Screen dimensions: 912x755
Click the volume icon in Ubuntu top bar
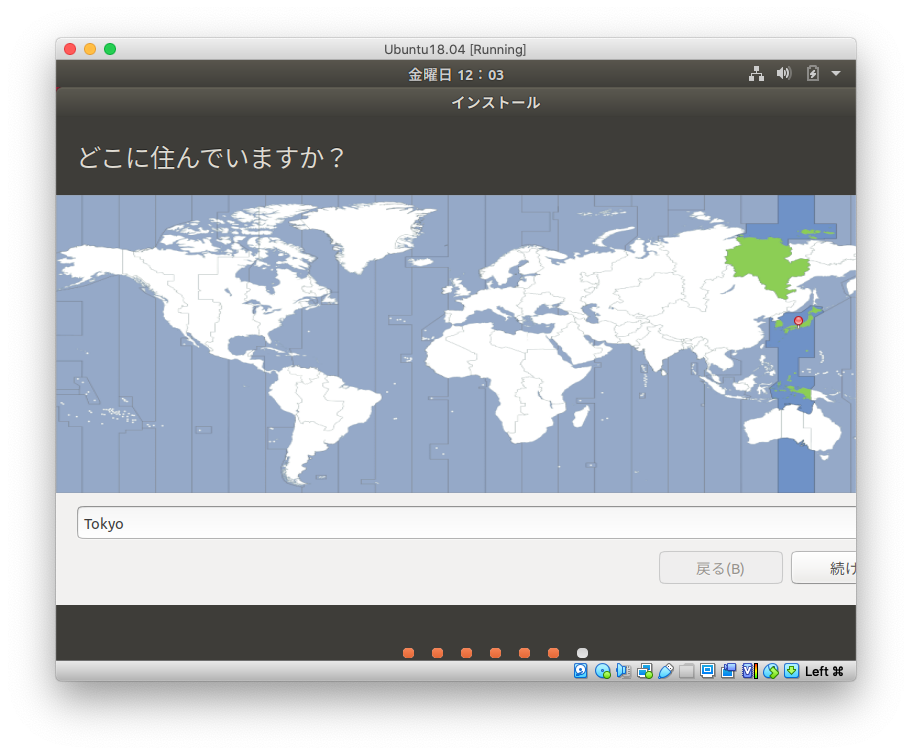coord(783,72)
